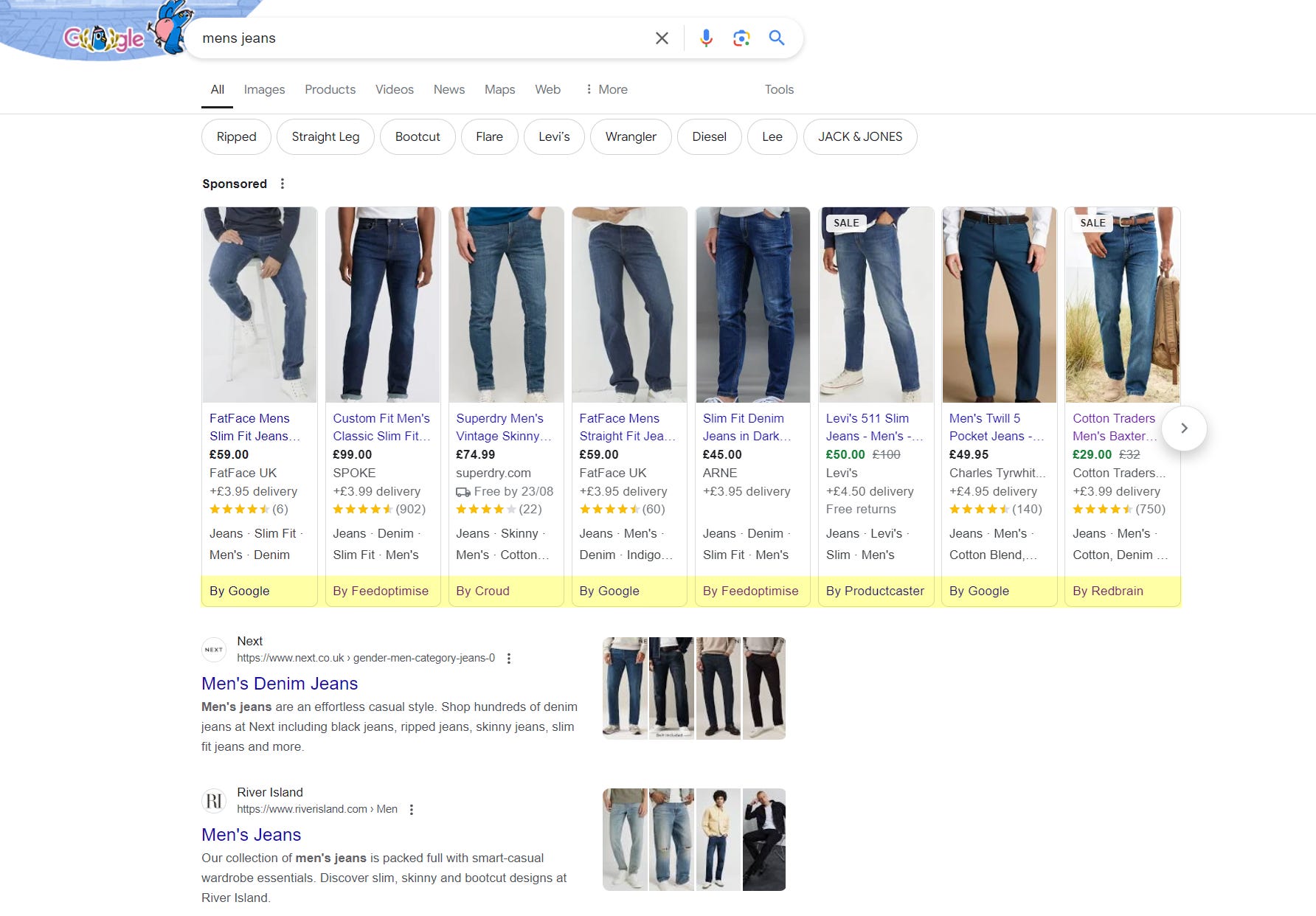Click 'By Feedoptimise' under the SPOKE listing

click(x=381, y=591)
